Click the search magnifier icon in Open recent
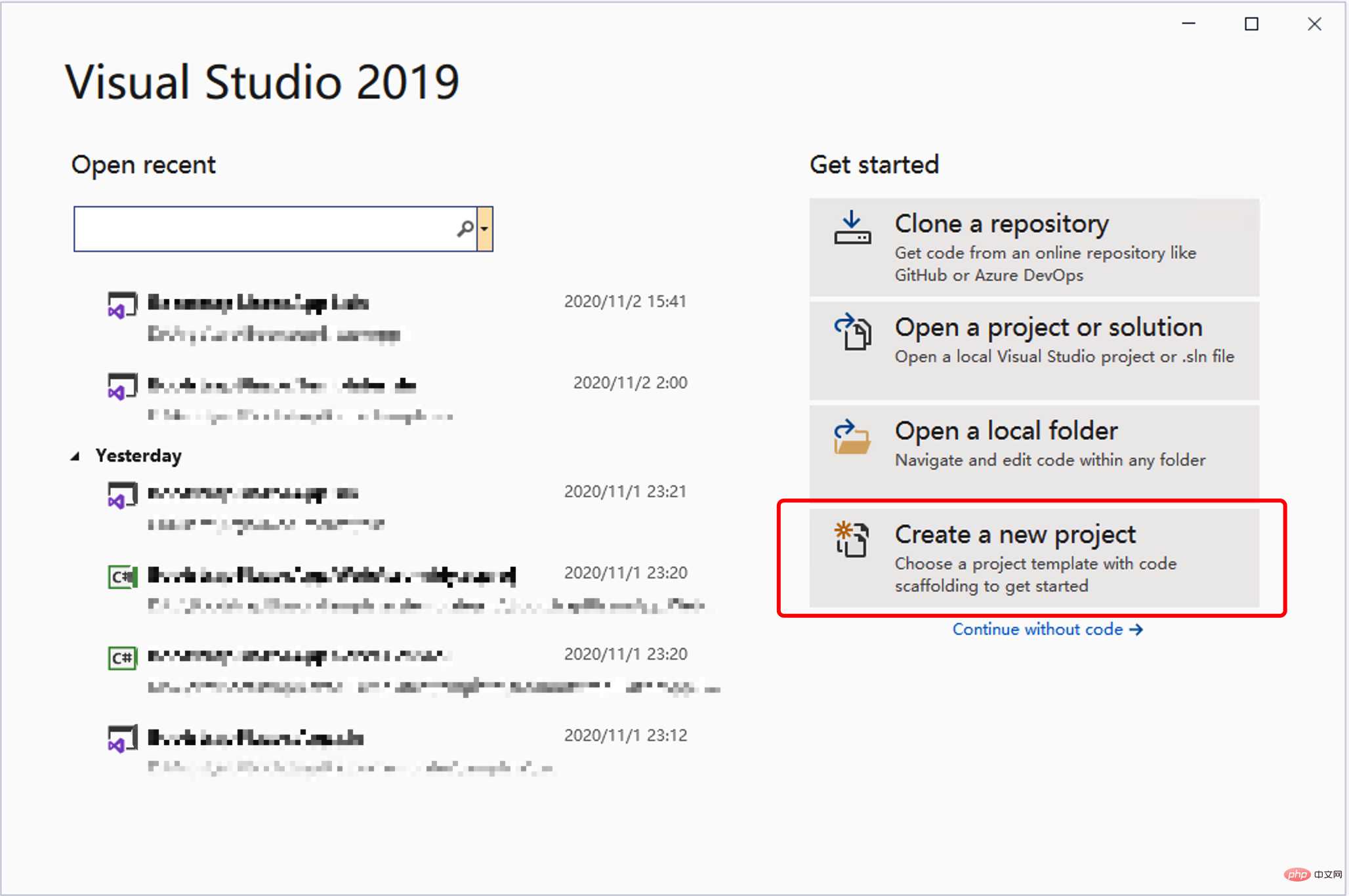 (465, 228)
